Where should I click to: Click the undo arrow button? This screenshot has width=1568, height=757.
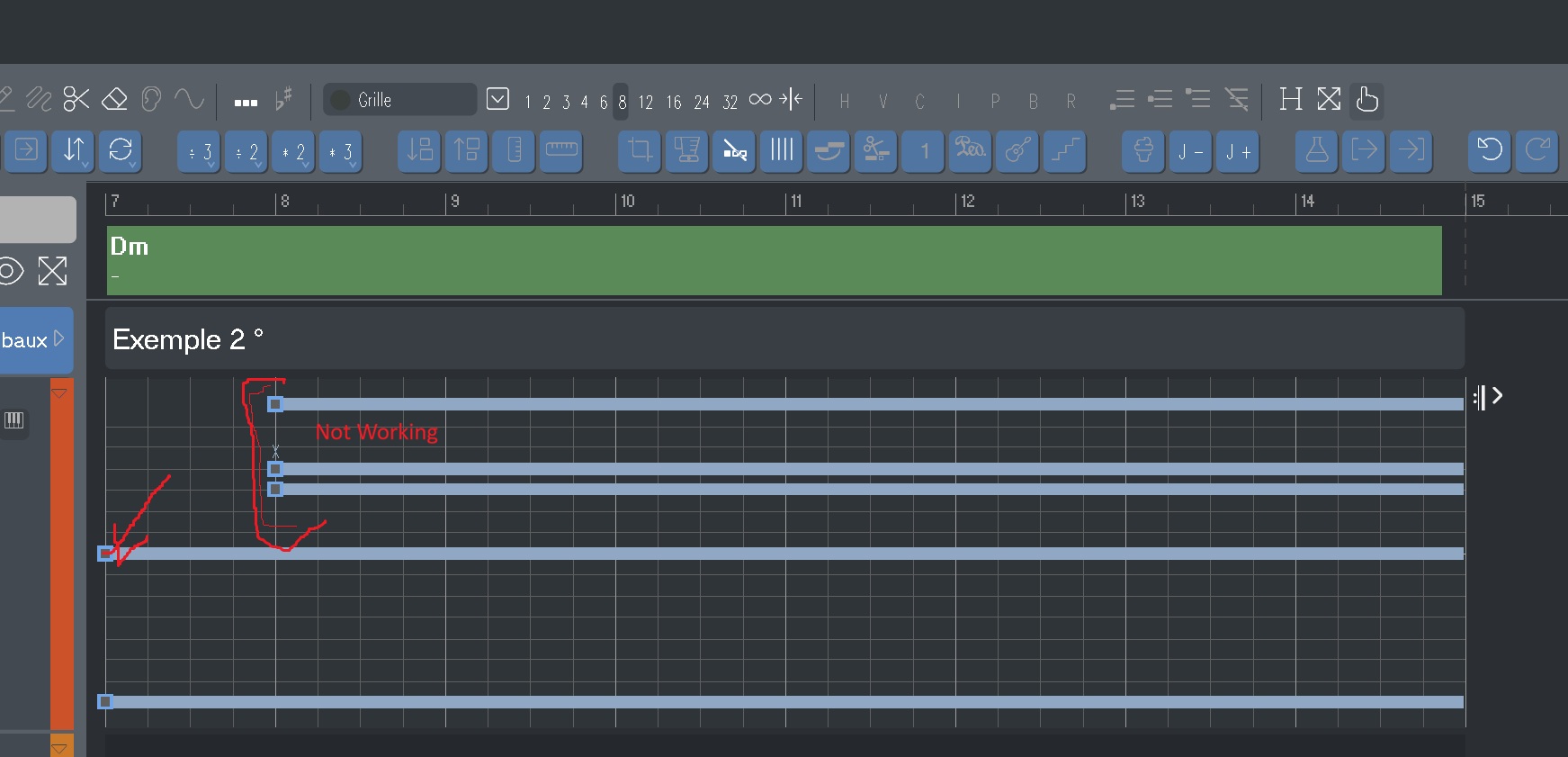[1490, 150]
